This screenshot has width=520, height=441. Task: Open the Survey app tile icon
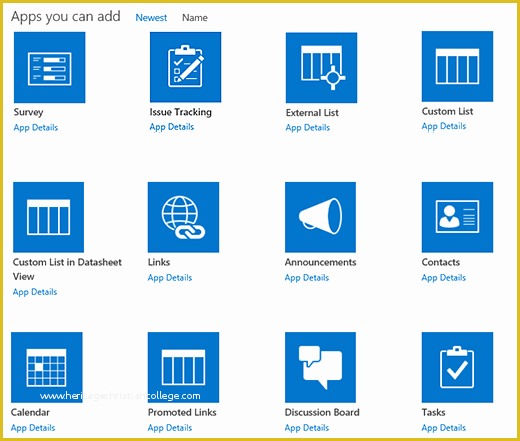point(49,67)
